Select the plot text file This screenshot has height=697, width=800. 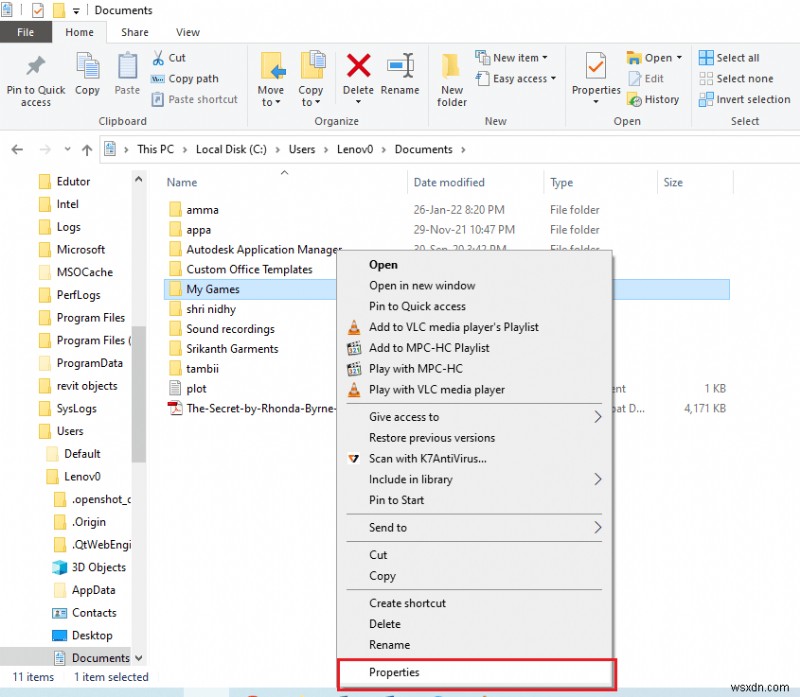(x=196, y=389)
